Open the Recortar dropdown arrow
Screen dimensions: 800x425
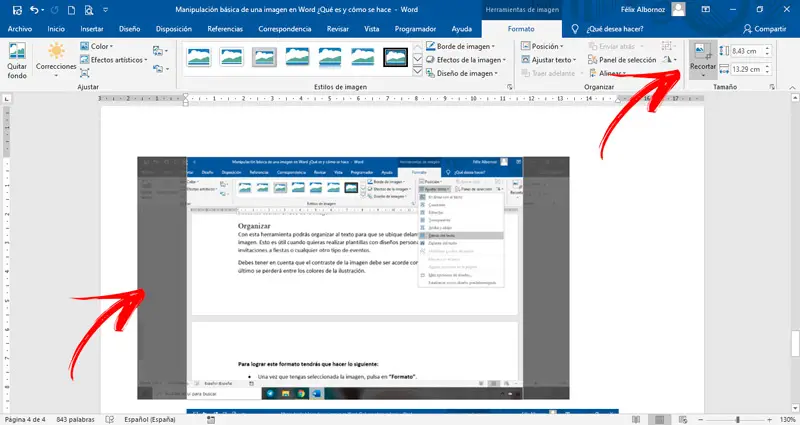[703, 75]
